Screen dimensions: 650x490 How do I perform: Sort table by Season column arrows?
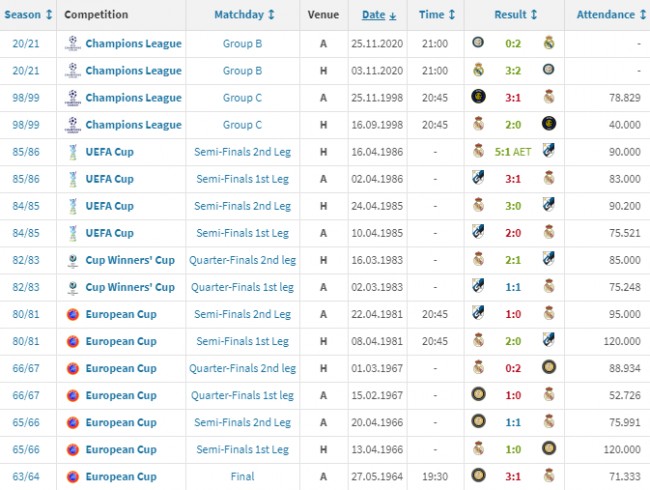click(x=49, y=15)
